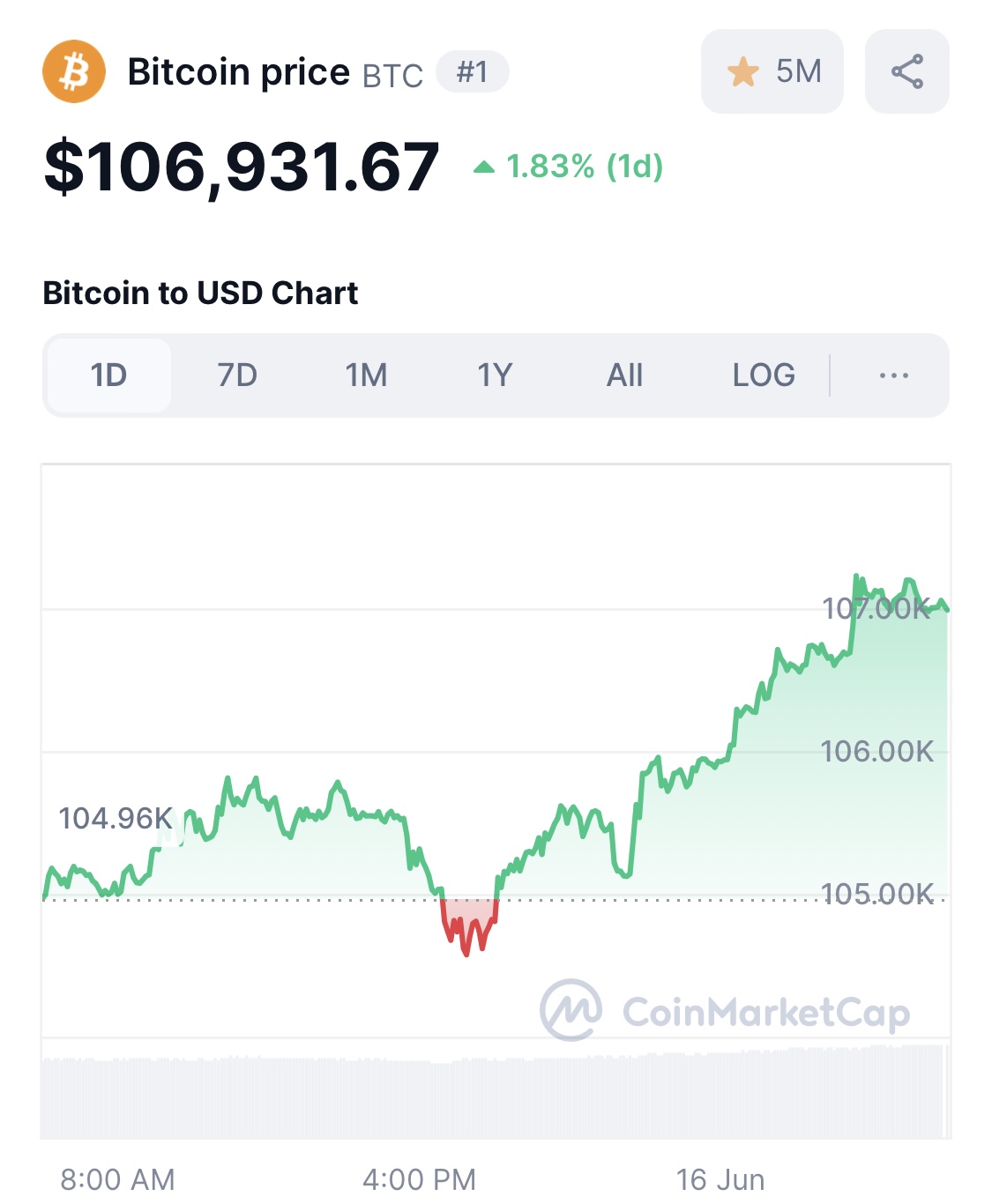This screenshot has width=992, height=1204.
Task: Show the 1Y price chart
Action: pos(495,375)
